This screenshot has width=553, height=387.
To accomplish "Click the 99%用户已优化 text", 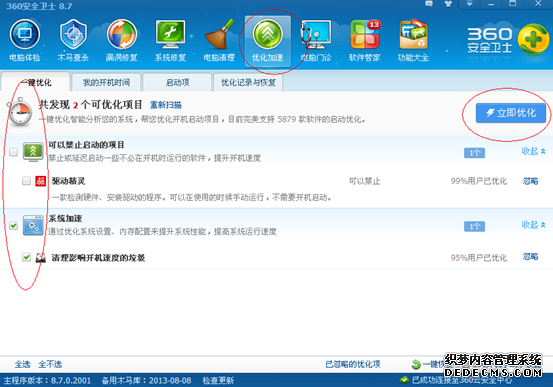I will [479, 181].
